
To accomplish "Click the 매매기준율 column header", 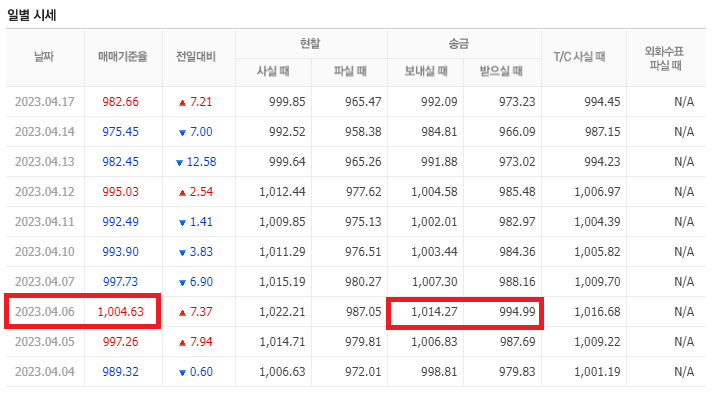I will (x=123, y=57).
